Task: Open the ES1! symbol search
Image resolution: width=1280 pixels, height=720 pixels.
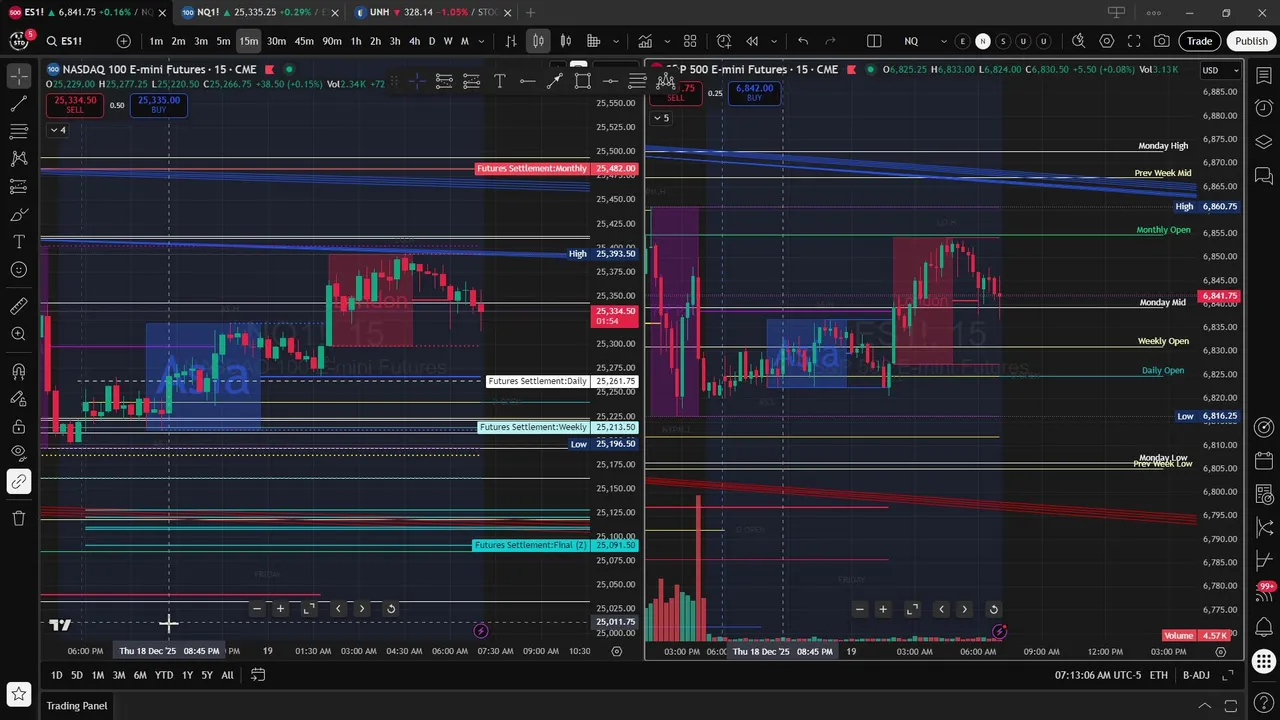Action: click(x=71, y=41)
